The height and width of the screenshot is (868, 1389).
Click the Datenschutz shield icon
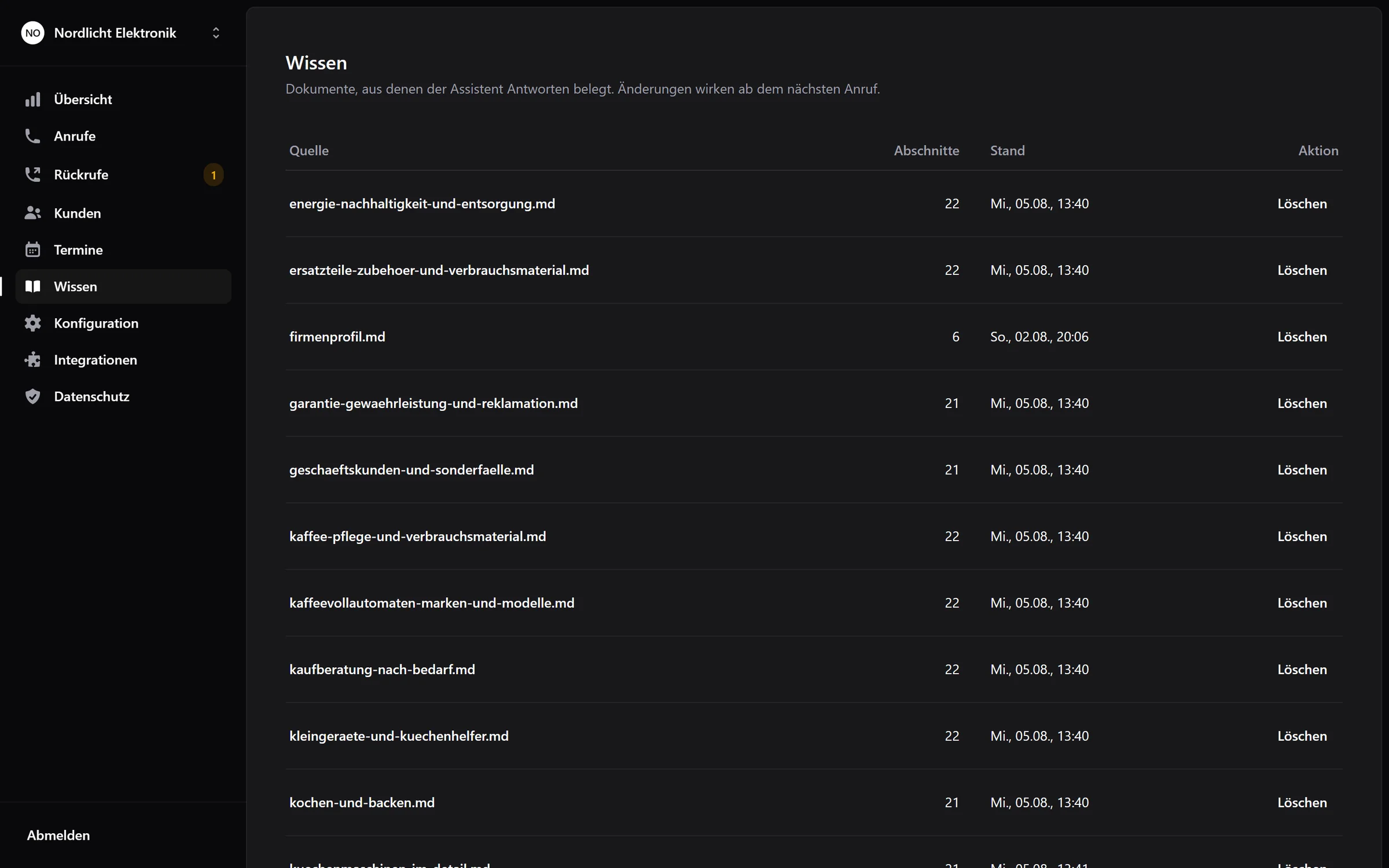pos(33,396)
